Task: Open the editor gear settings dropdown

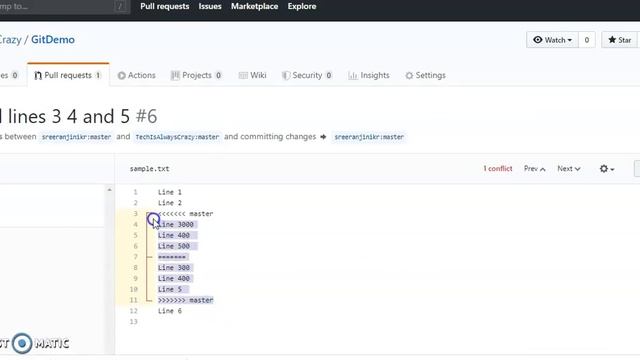Action: click(607, 169)
